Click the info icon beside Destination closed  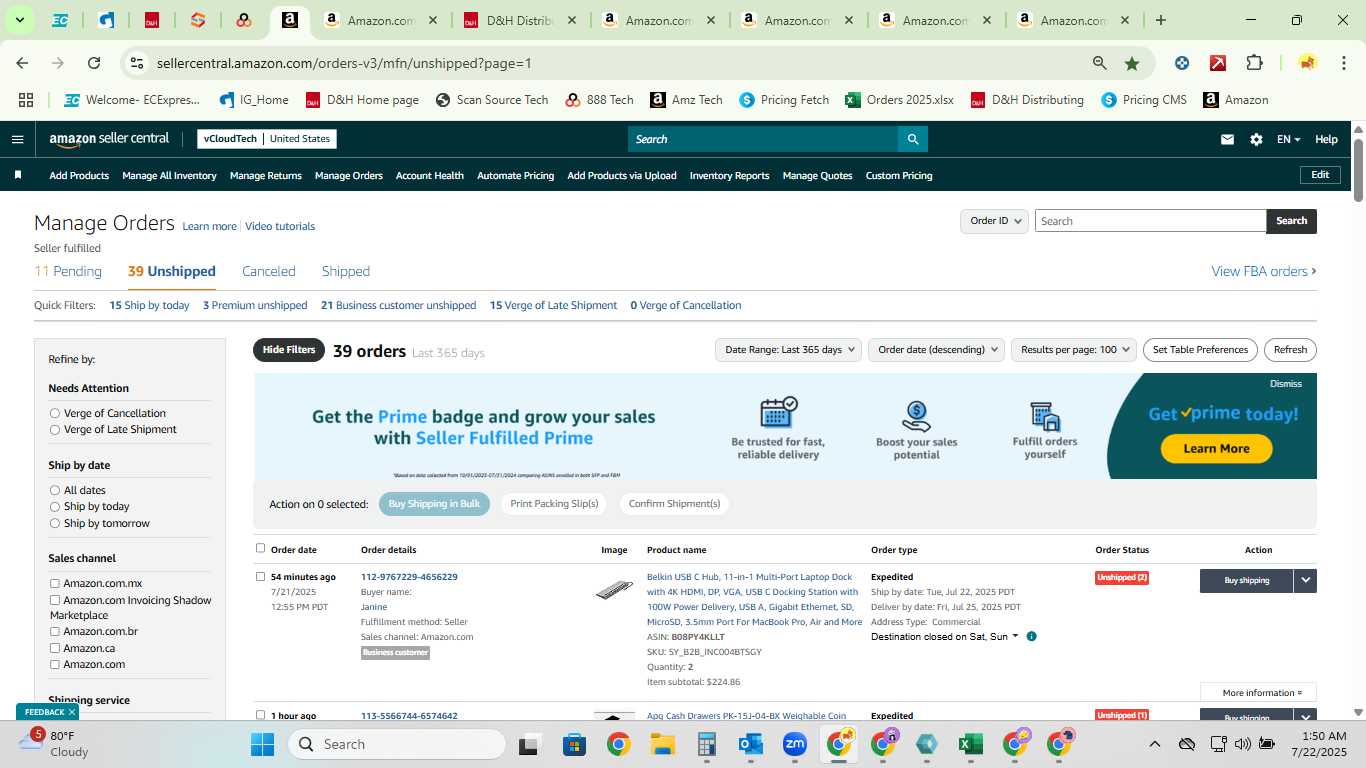coord(1031,636)
